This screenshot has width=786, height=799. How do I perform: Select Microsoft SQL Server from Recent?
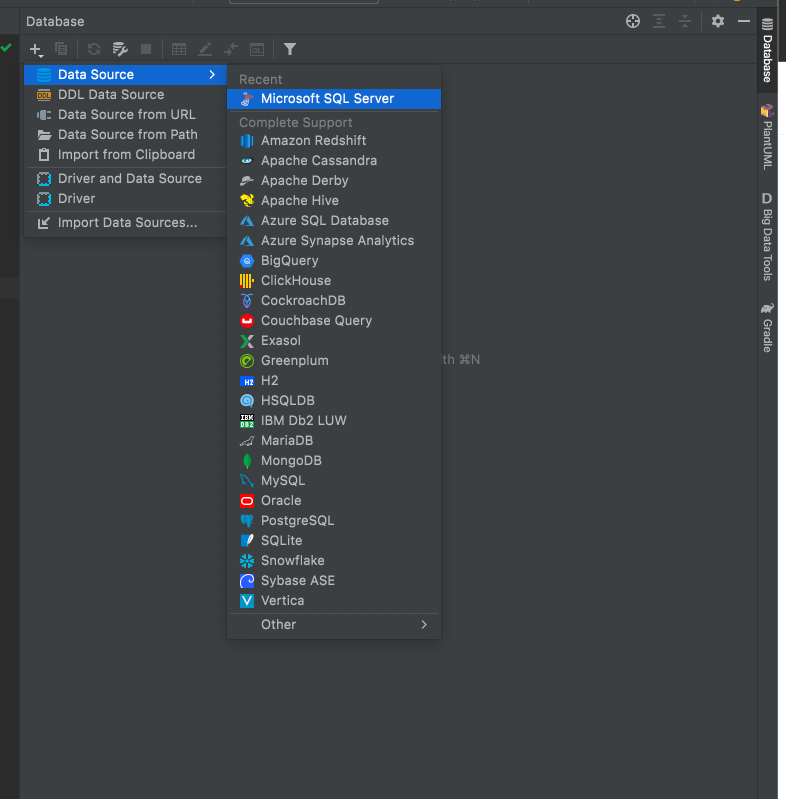tap(334, 99)
